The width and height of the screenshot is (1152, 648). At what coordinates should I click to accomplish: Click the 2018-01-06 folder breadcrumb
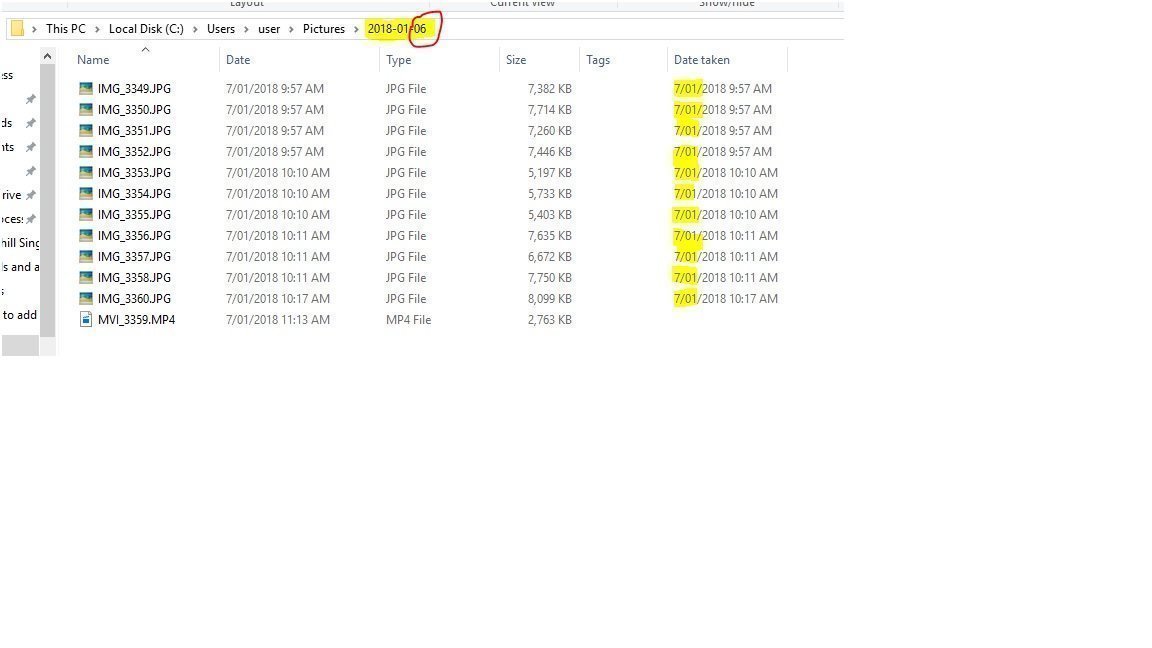click(x=397, y=29)
